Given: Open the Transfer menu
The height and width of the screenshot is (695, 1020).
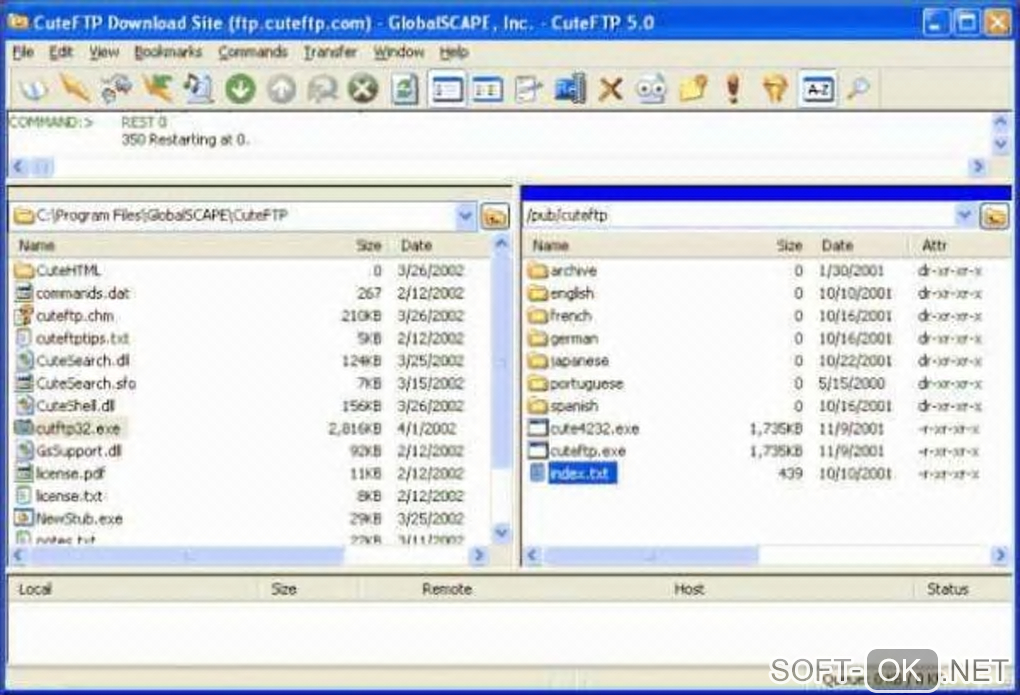Looking at the screenshot, I should [330, 52].
